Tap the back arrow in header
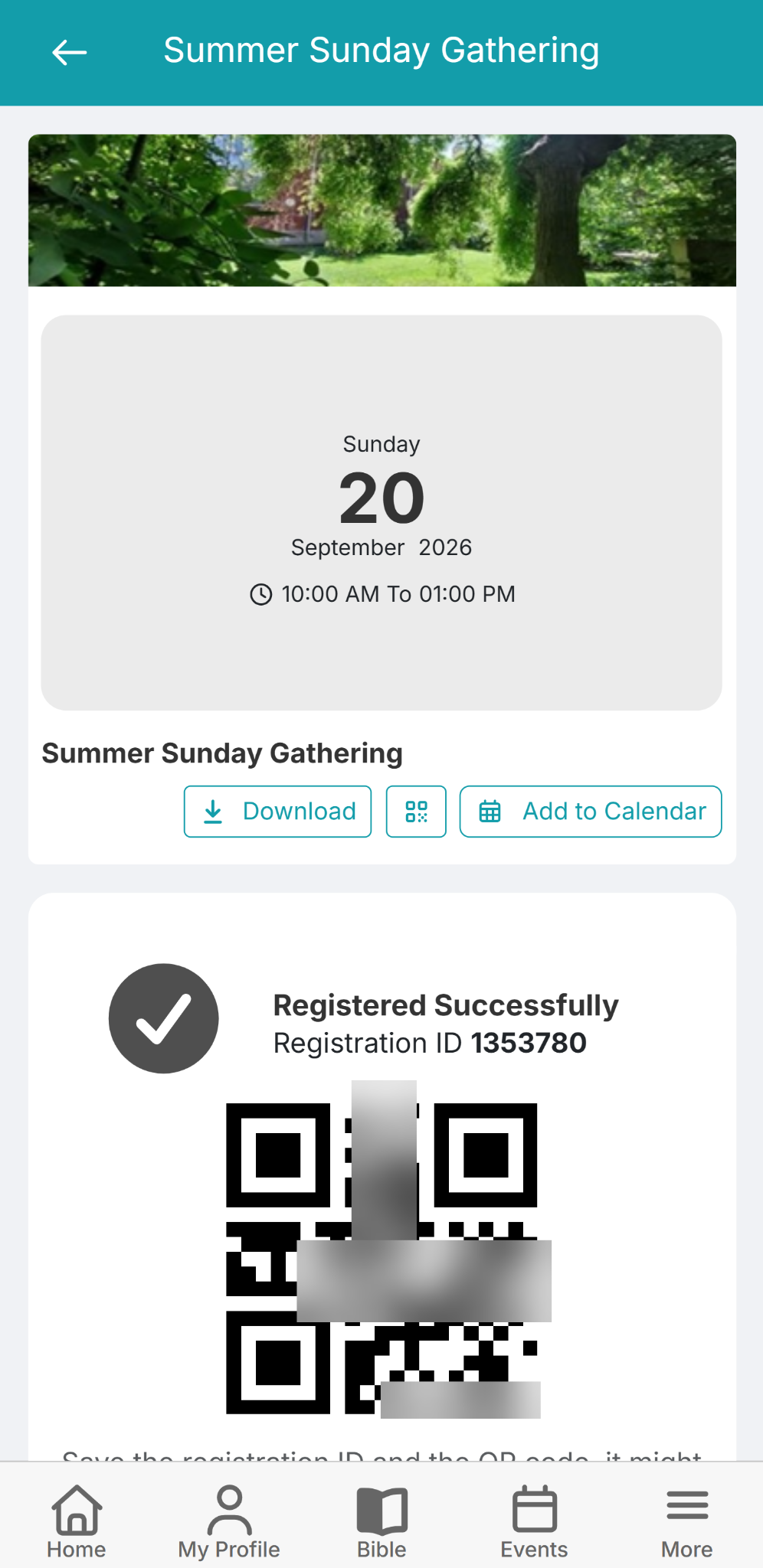This screenshot has height=1568, width=763. coord(69,52)
